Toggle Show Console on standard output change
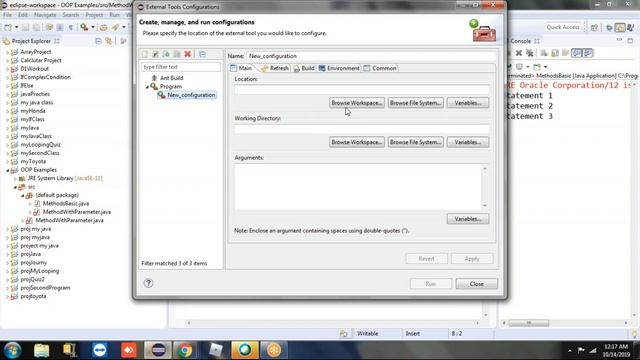The width and height of the screenshot is (640, 360). point(576,53)
